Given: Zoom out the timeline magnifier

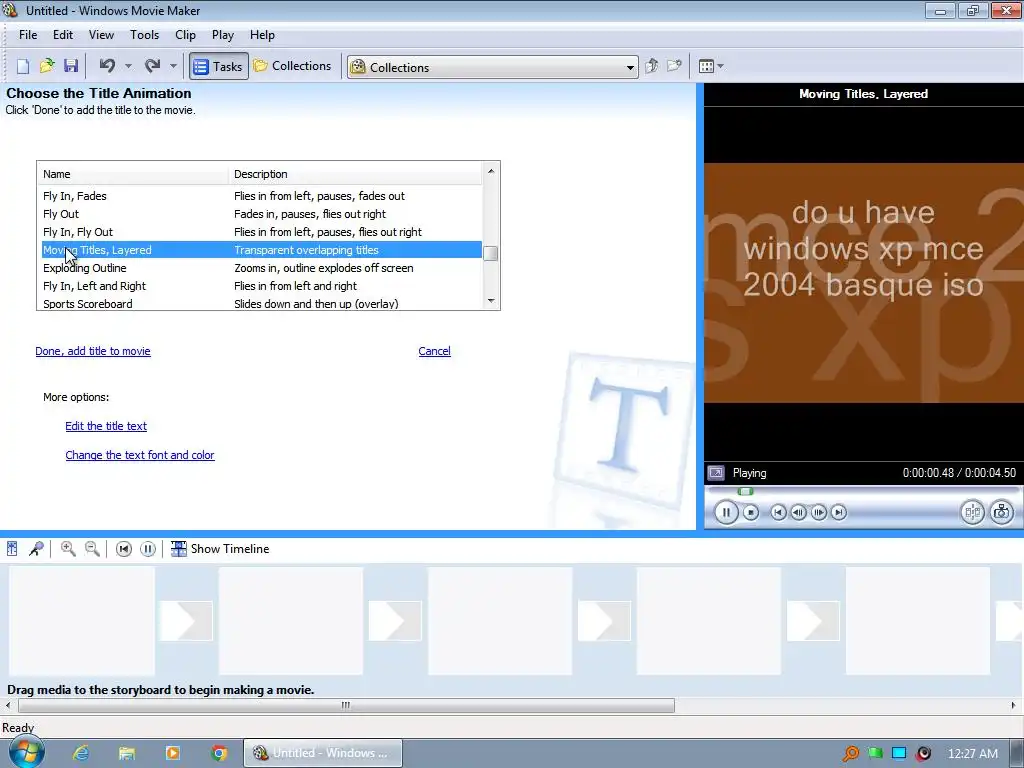Looking at the screenshot, I should click(93, 549).
